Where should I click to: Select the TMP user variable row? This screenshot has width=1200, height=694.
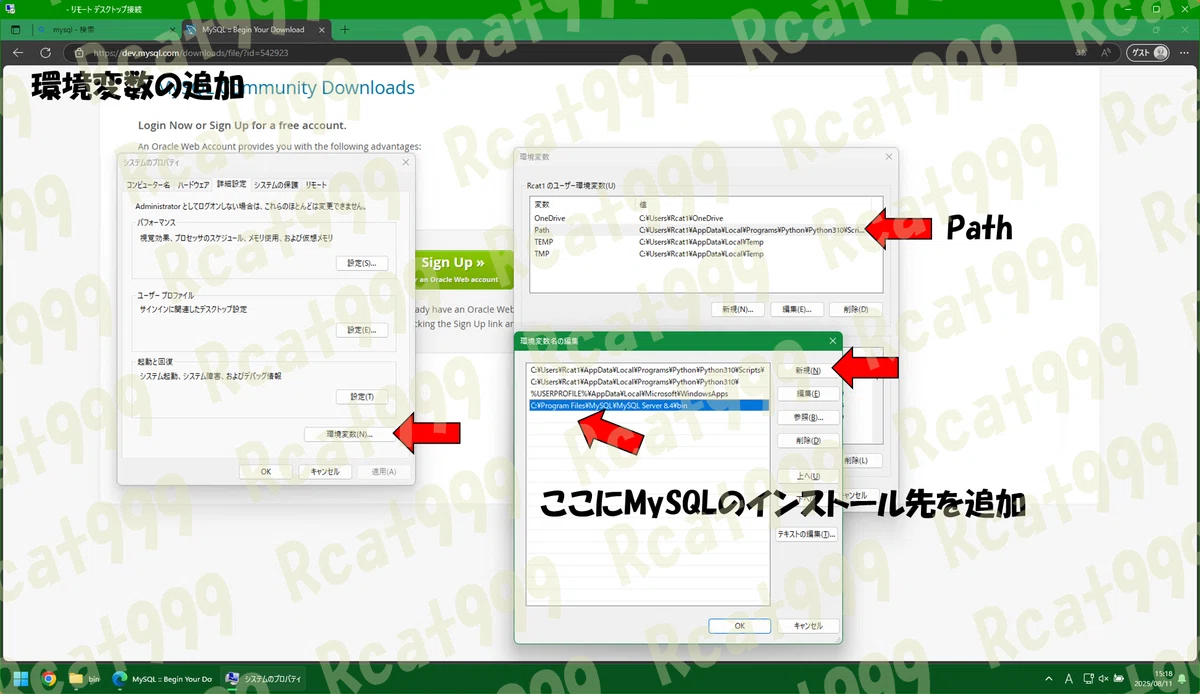(706, 254)
